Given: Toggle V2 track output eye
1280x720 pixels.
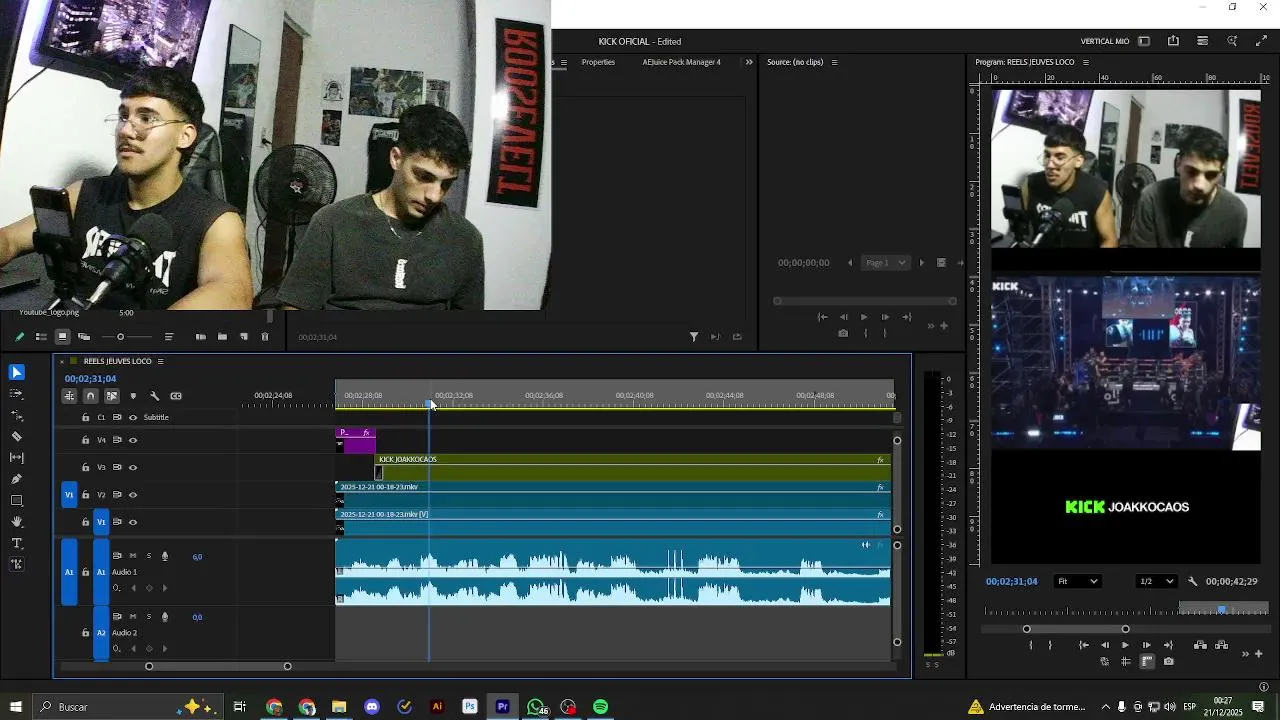Looking at the screenshot, I should coord(133,495).
